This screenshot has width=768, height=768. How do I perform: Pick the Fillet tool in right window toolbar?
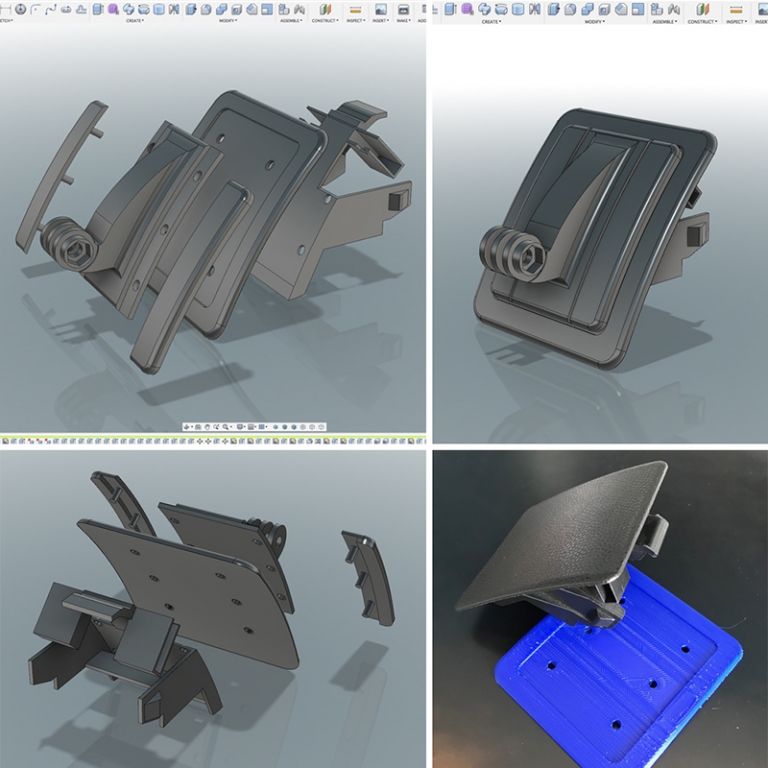click(x=570, y=9)
